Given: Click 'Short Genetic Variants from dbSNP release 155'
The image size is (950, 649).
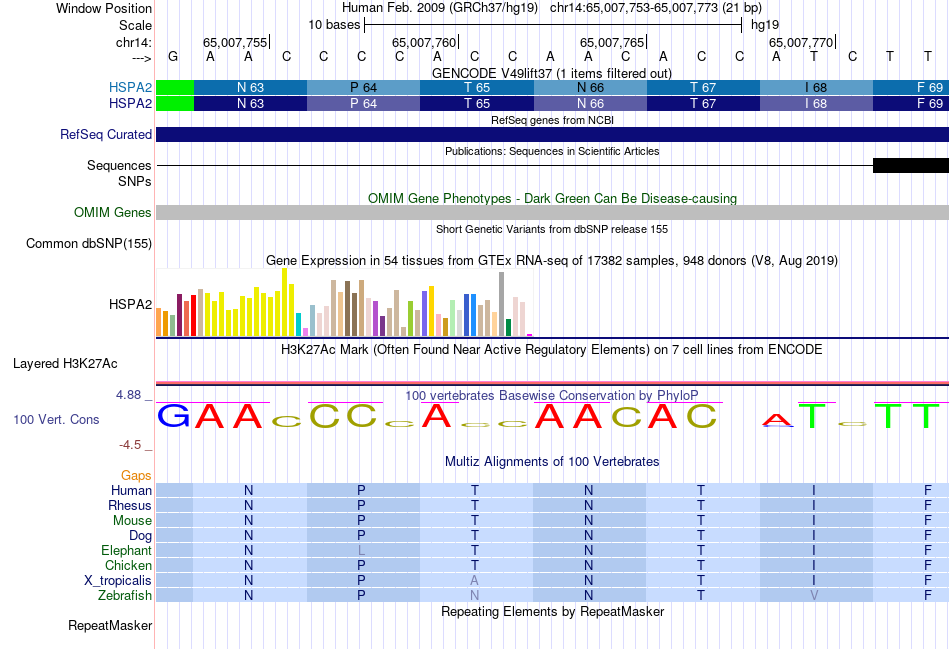Looking at the screenshot, I should tap(552, 229).
